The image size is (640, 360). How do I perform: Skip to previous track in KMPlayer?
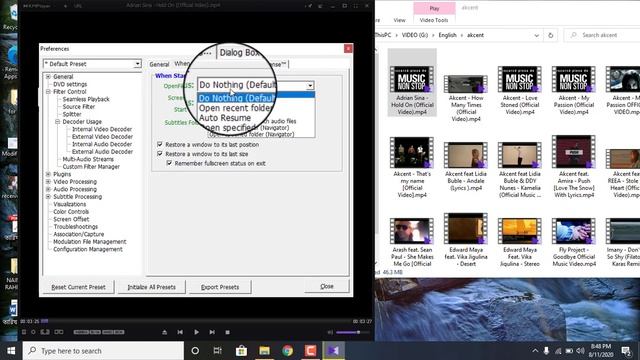180,332
